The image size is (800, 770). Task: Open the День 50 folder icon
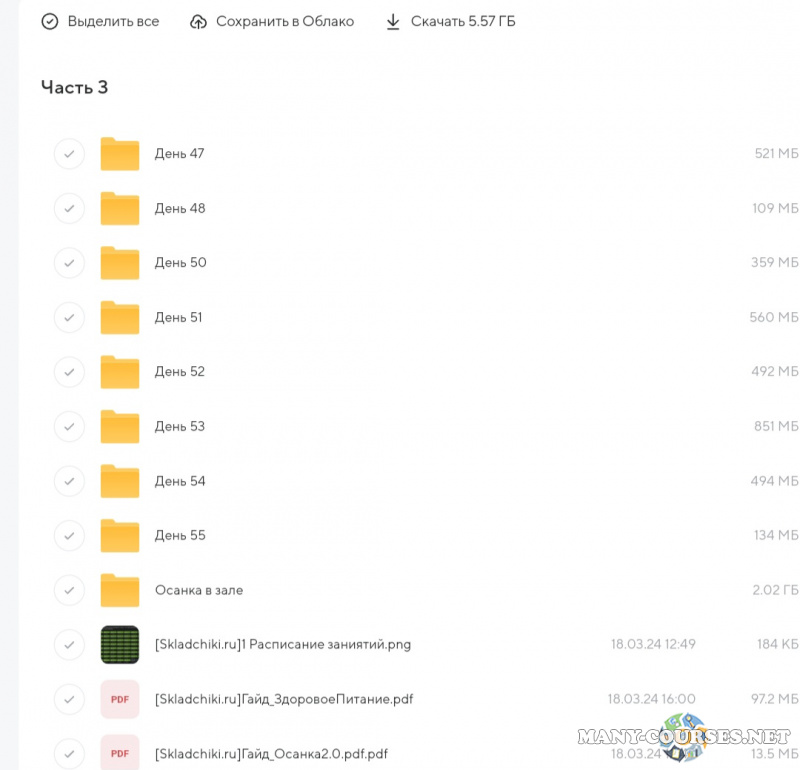point(119,263)
